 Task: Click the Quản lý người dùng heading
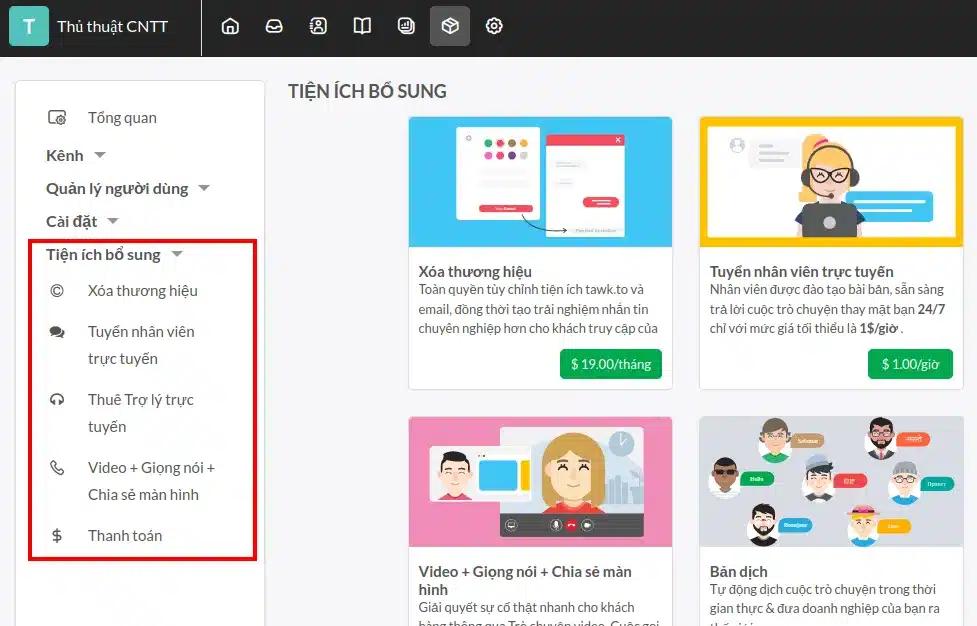[117, 189]
